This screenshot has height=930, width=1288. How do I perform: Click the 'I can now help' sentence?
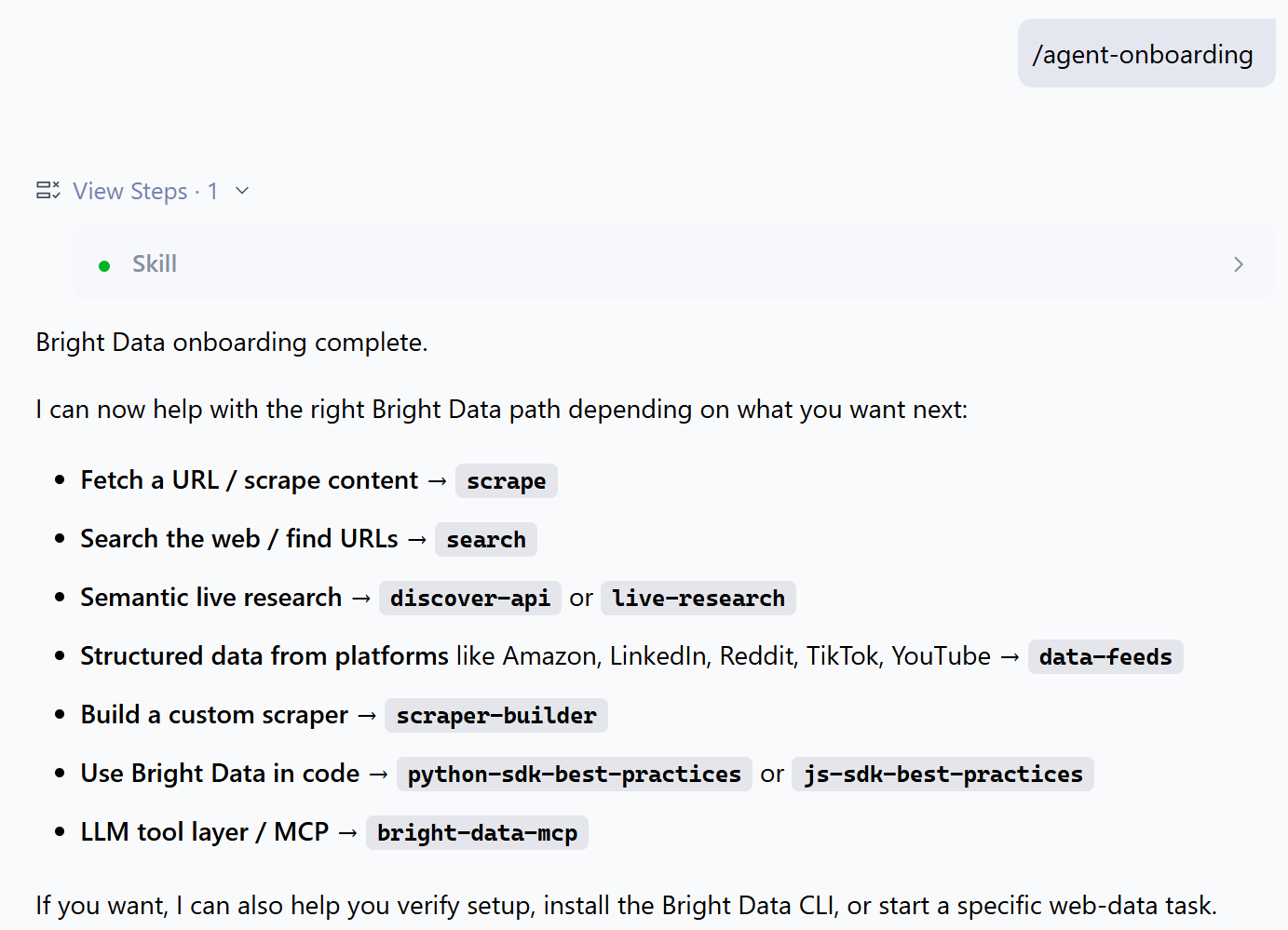pos(502,410)
